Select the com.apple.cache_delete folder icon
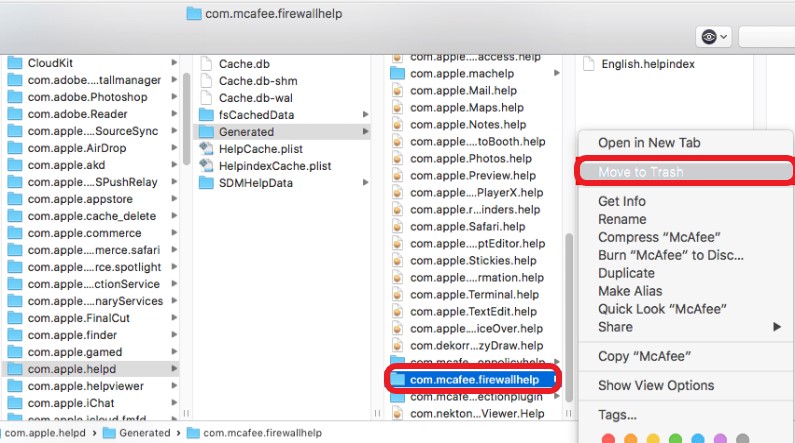795x443 pixels. pos(15,216)
